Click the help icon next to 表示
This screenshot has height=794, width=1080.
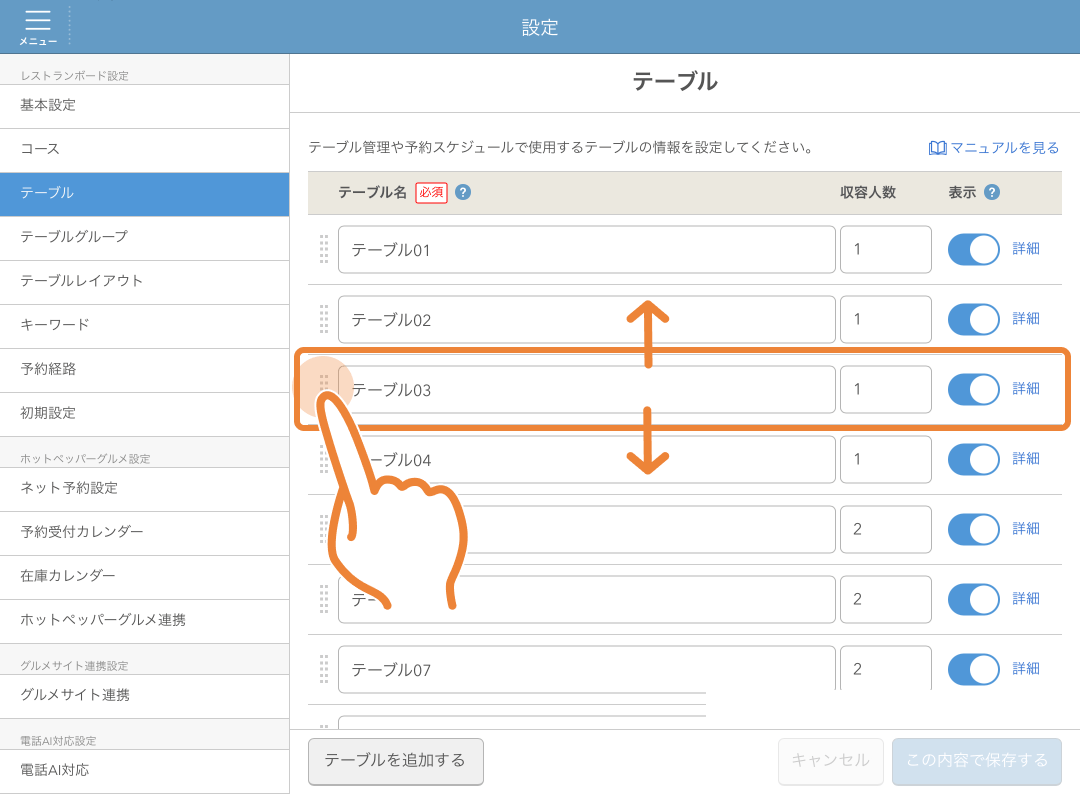coord(994,192)
